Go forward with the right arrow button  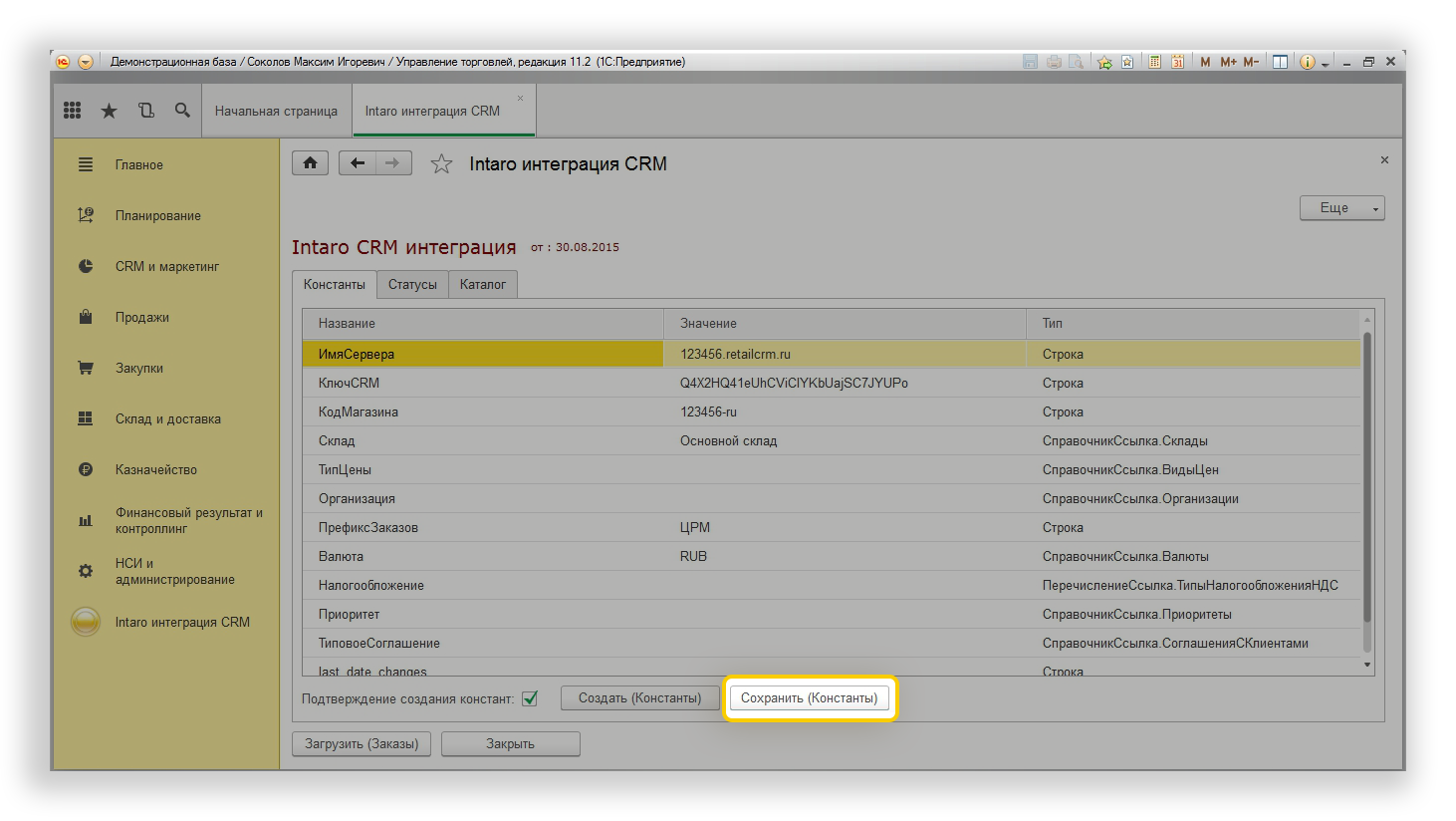pos(393,162)
